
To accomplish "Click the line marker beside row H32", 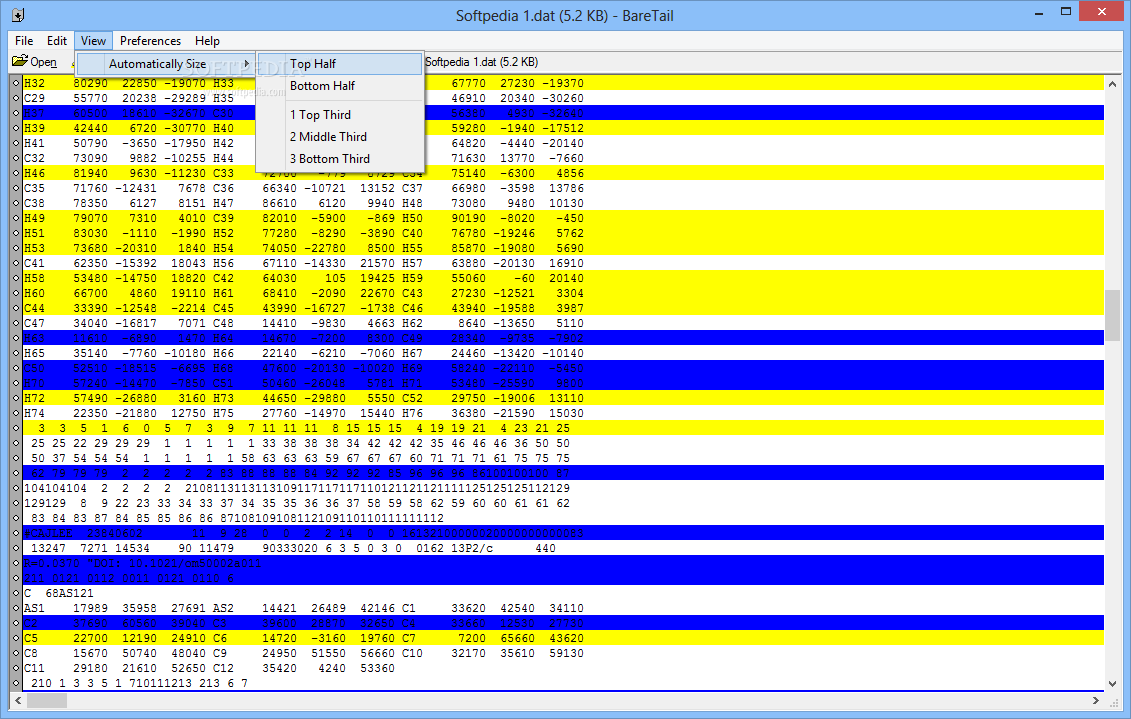I will pos(16,83).
